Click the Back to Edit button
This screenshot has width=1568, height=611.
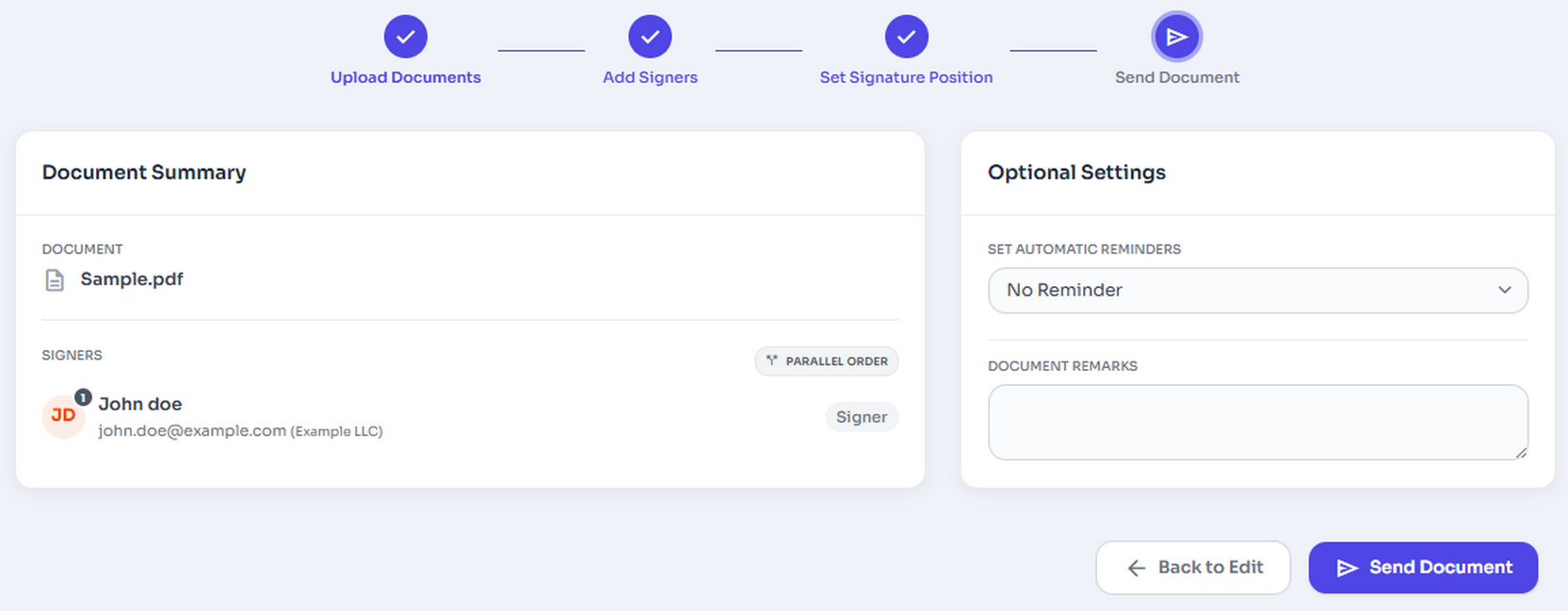pyautogui.click(x=1193, y=568)
